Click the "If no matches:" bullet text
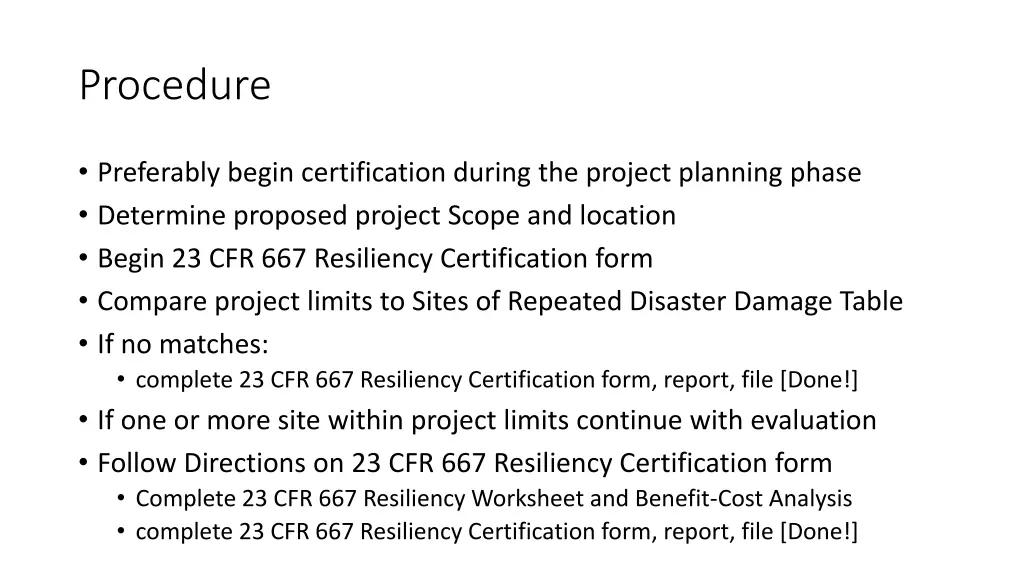 (183, 344)
